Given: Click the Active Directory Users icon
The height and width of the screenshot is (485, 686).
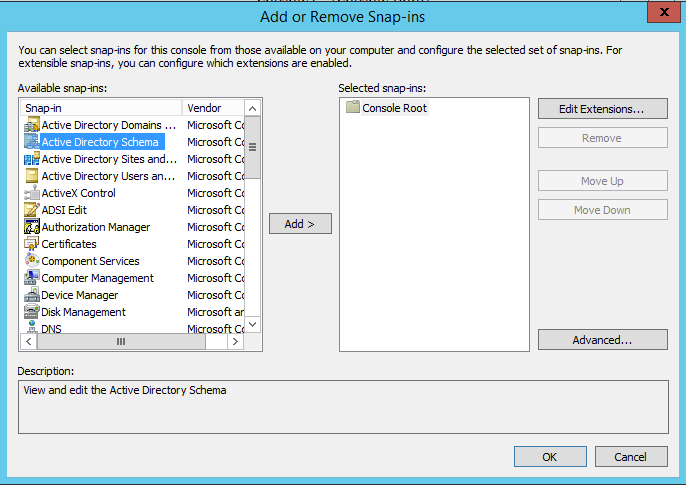Looking at the screenshot, I should coord(32,176).
